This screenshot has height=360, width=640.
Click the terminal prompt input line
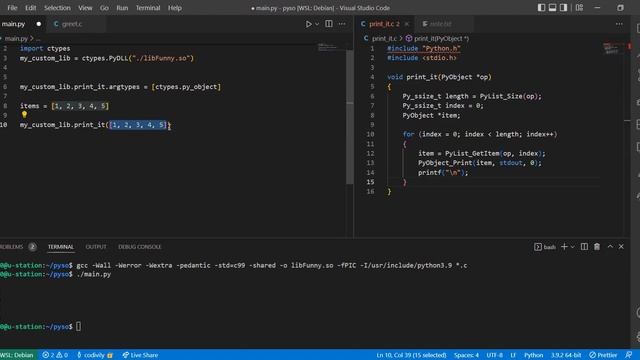[78, 327]
